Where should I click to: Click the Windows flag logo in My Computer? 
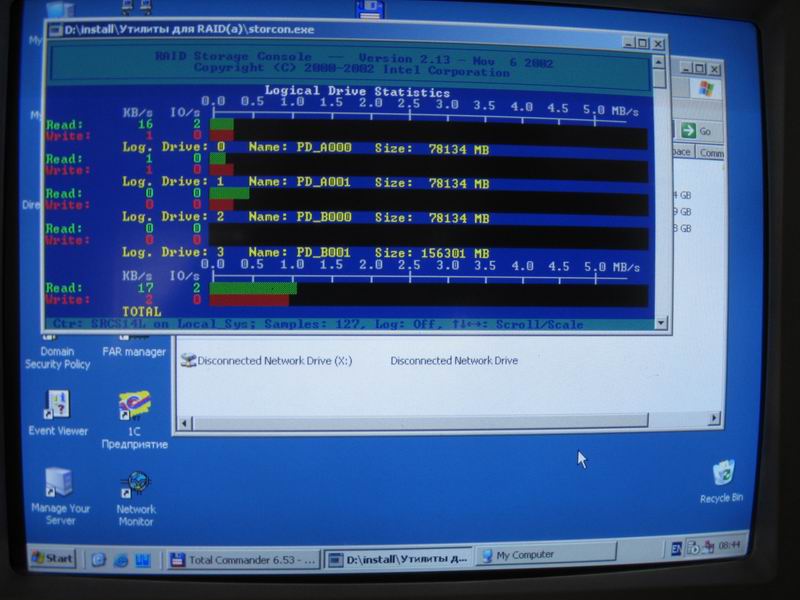[706, 89]
